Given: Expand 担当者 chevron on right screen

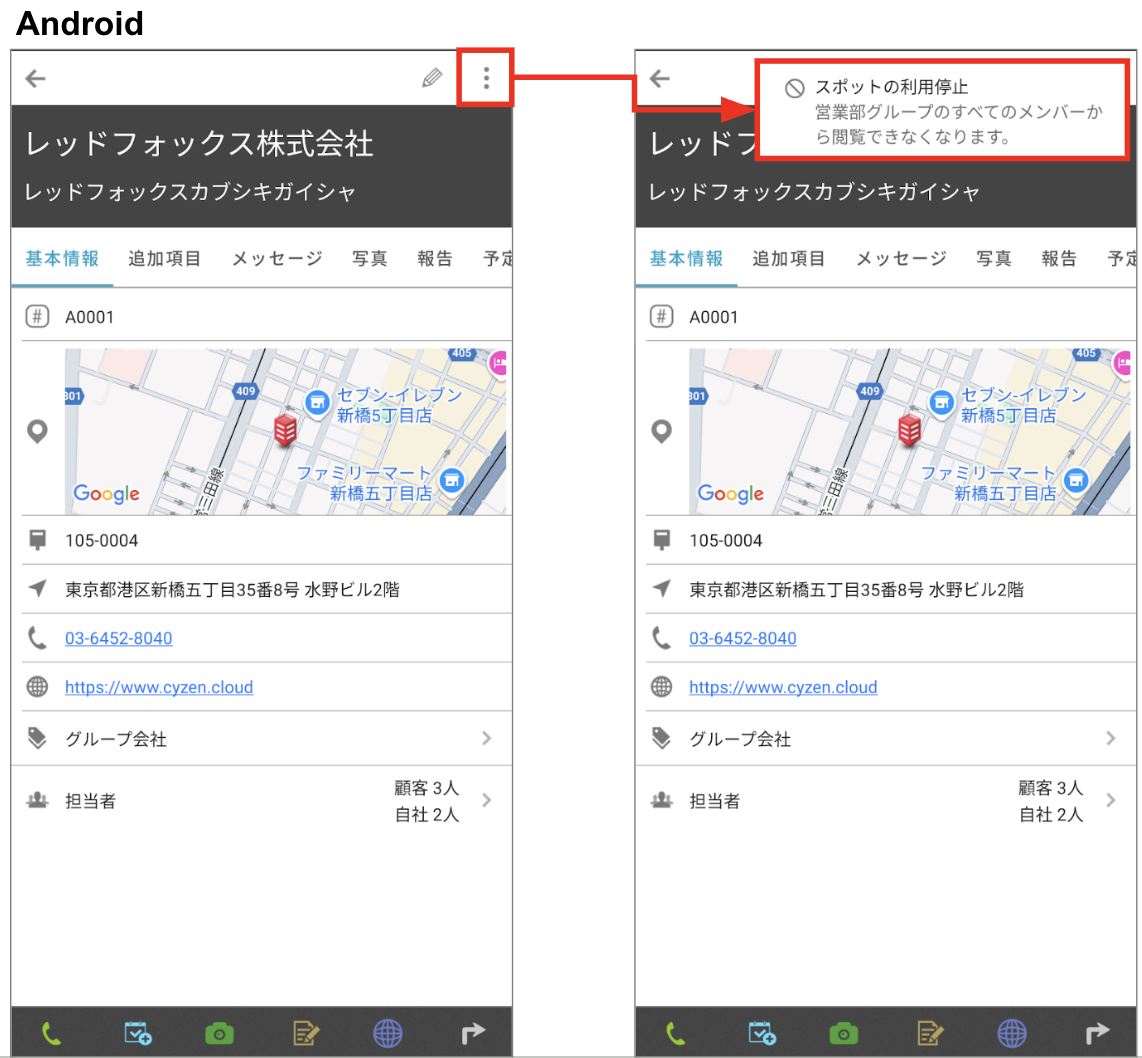Looking at the screenshot, I should point(1111,800).
